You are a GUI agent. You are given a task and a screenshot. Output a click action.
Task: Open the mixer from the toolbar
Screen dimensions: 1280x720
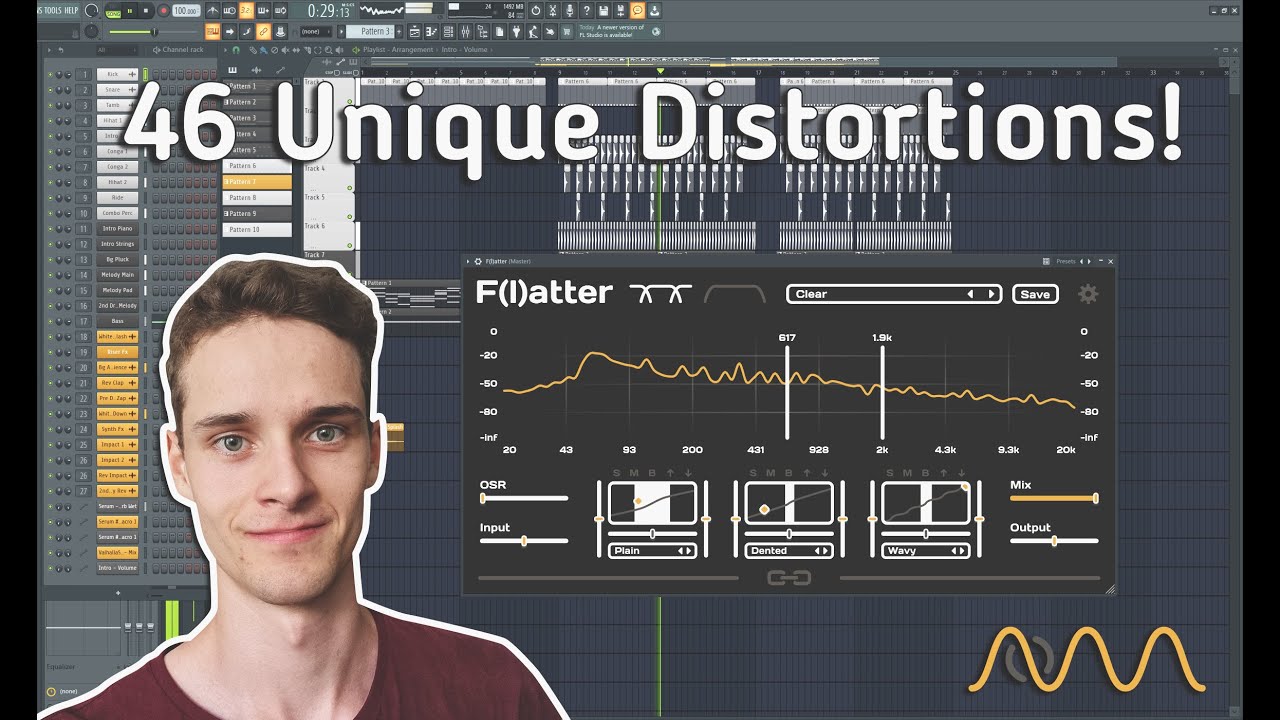(465, 32)
